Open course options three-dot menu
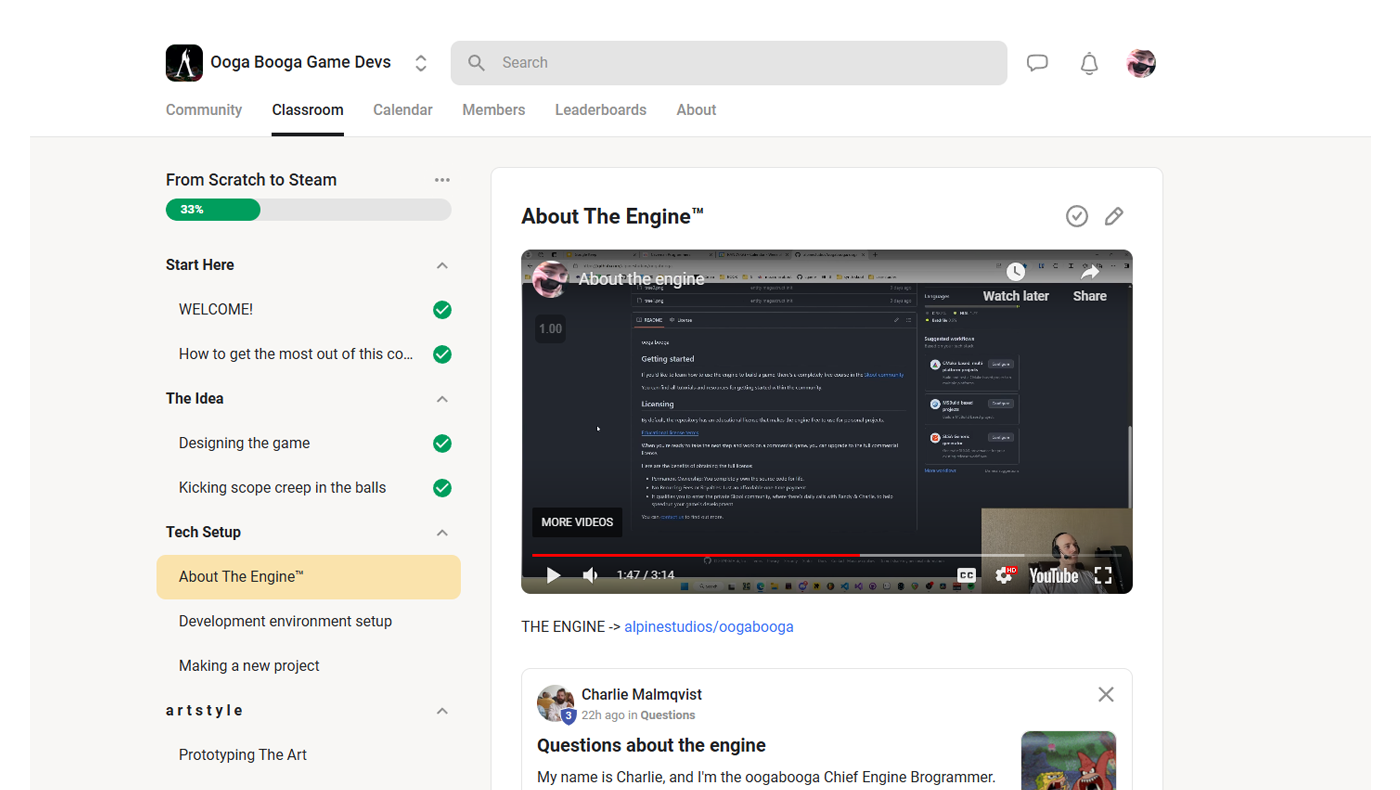 tap(442, 180)
